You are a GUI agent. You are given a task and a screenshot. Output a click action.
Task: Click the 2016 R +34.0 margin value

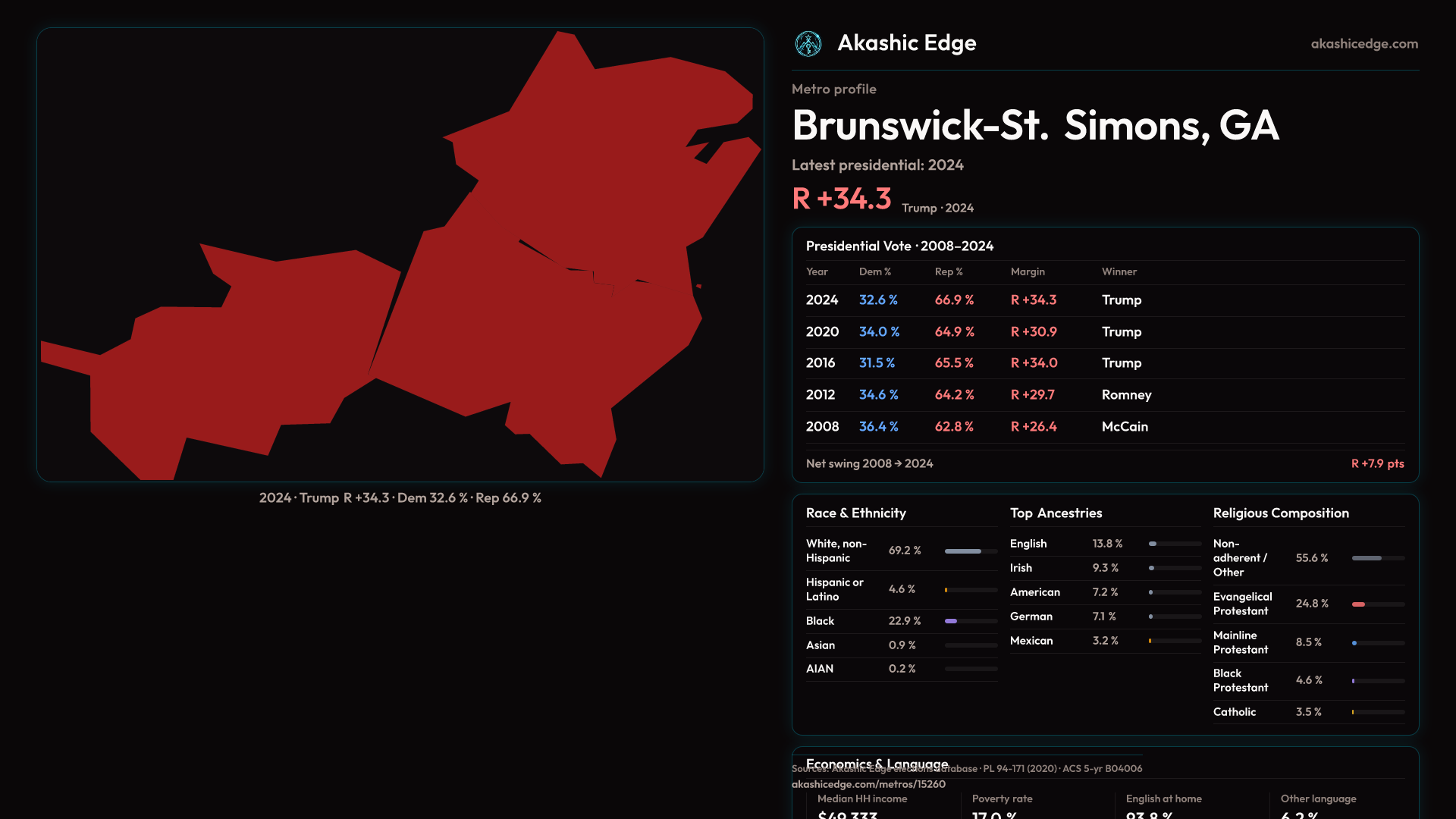coord(1034,363)
